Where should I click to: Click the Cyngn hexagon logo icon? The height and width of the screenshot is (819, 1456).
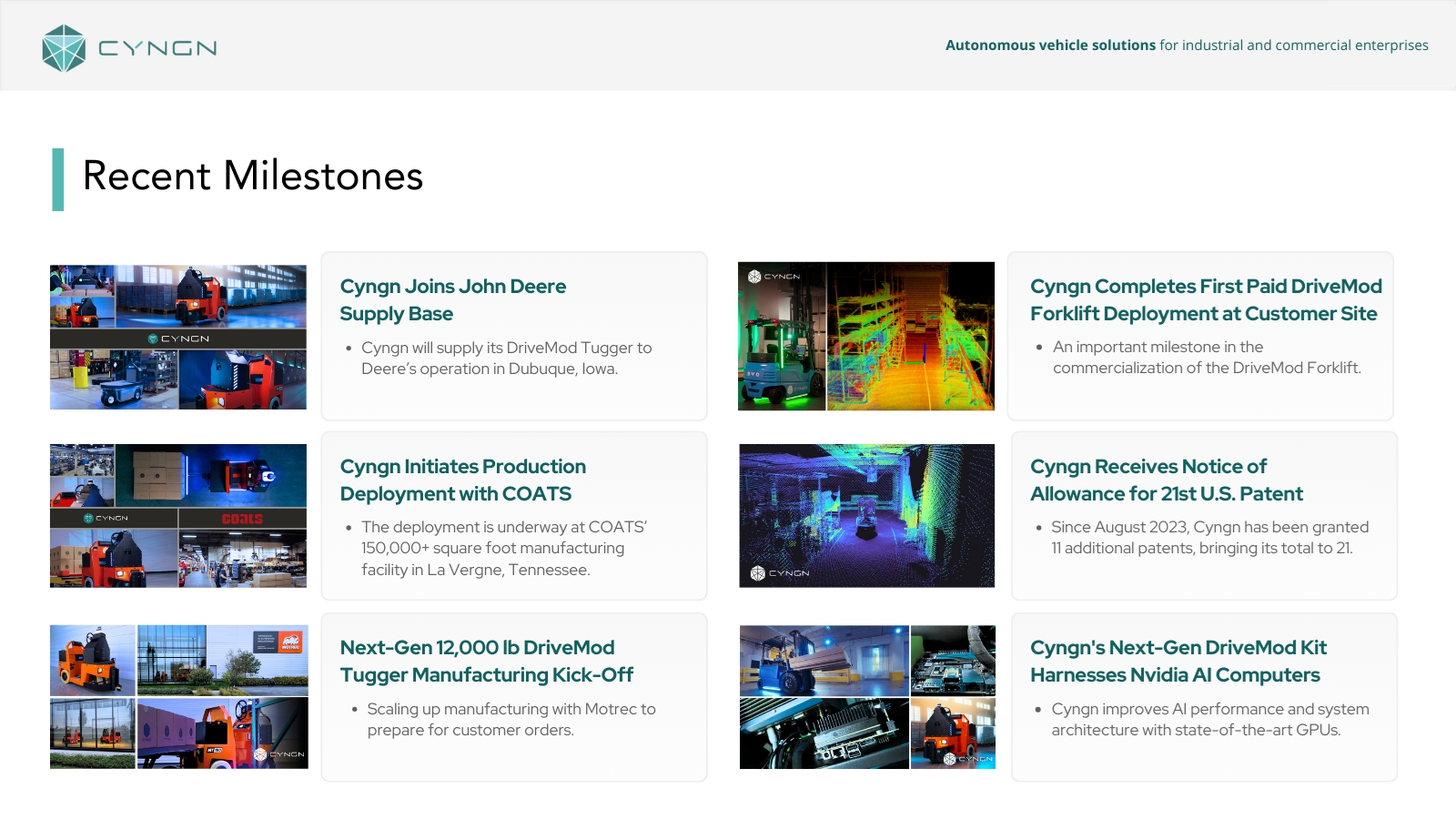(64, 48)
